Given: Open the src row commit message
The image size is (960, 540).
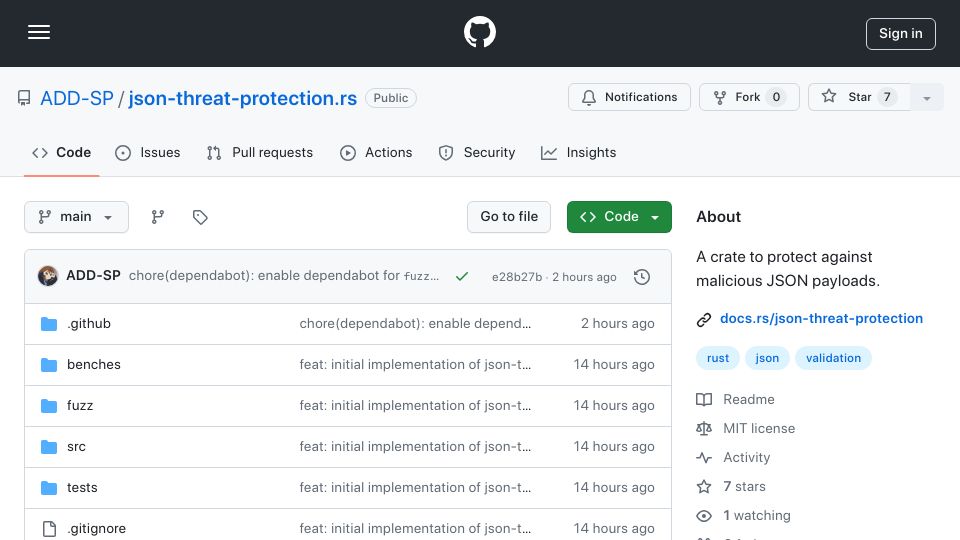Looking at the screenshot, I should point(415,446).
